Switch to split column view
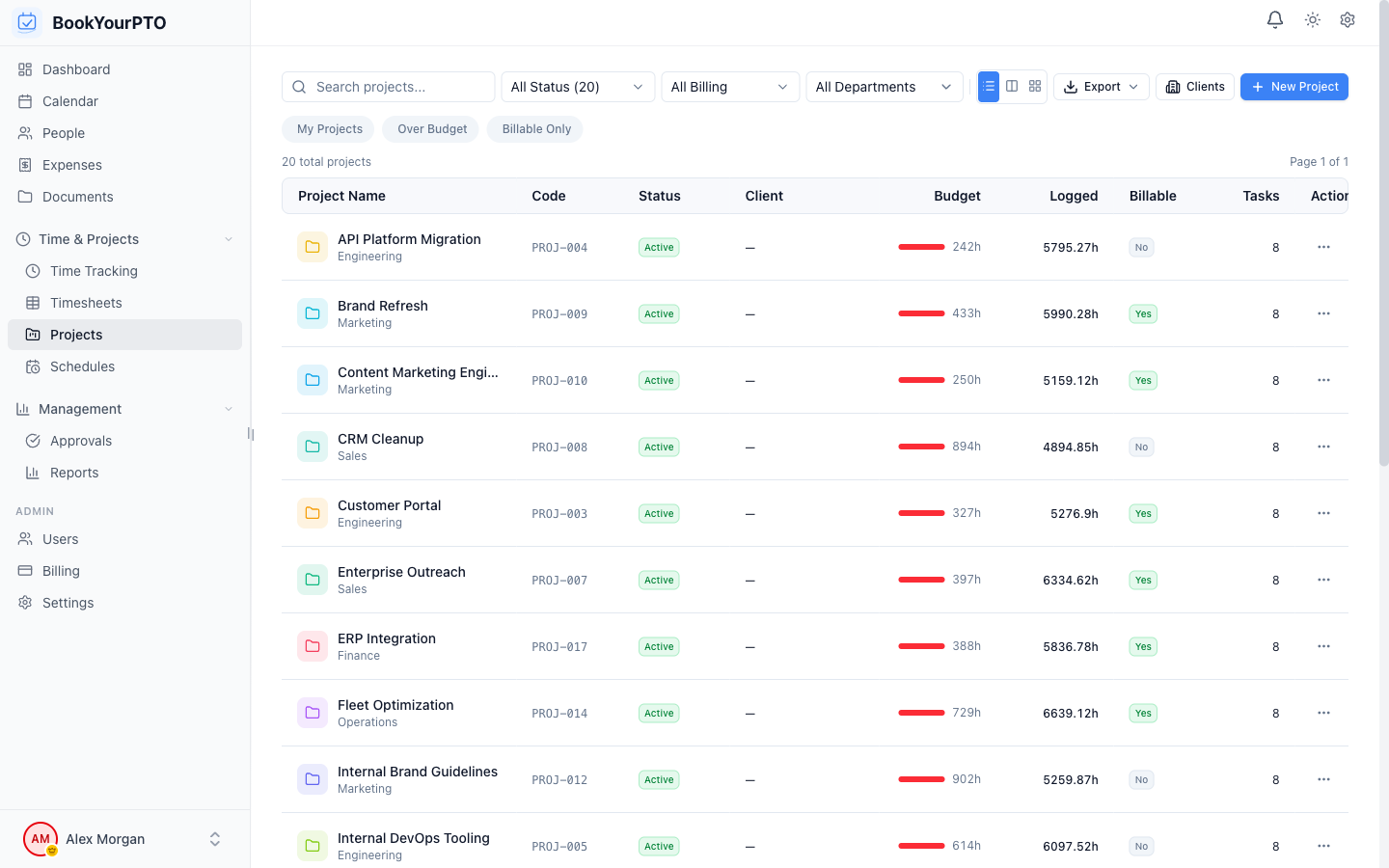This screenshot has height=868, width=1389. 1011,86
